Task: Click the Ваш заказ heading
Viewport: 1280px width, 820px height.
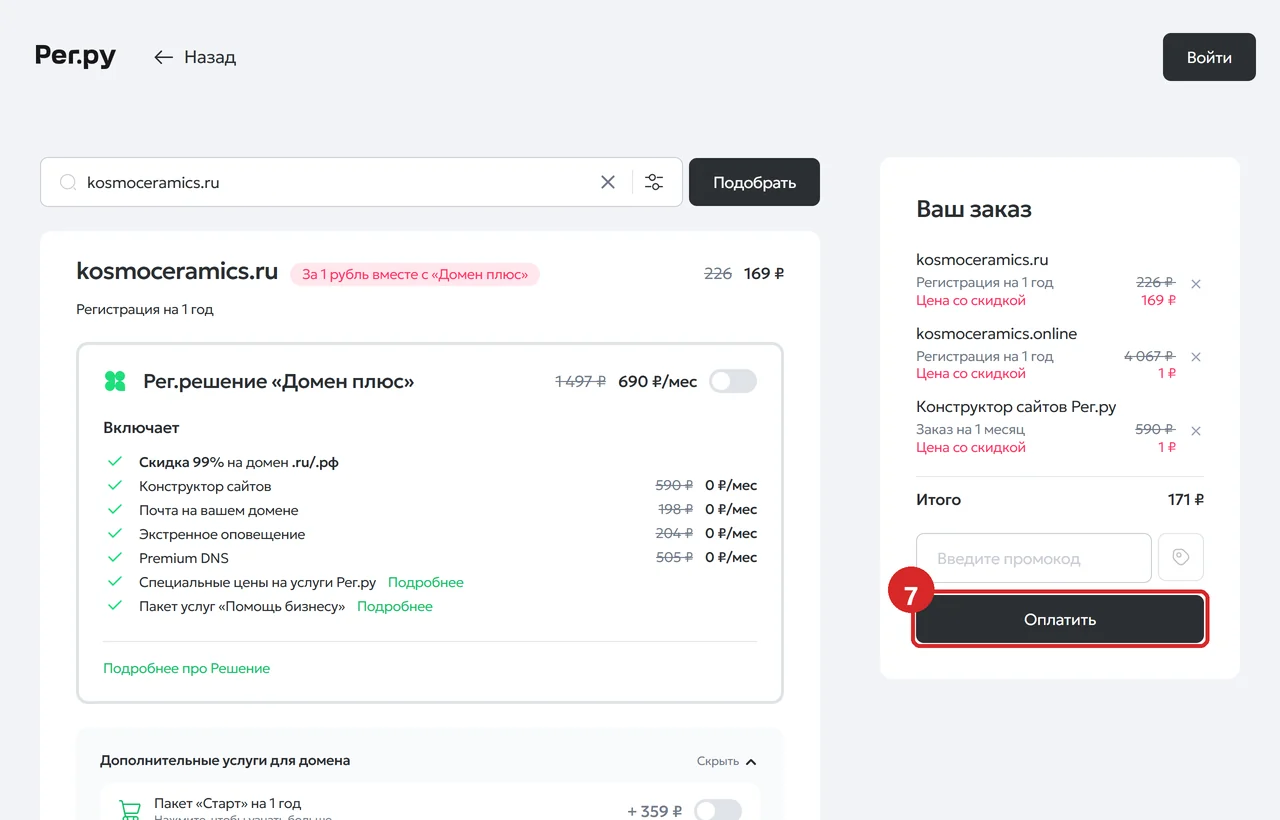Action: (x=974, y=210)
